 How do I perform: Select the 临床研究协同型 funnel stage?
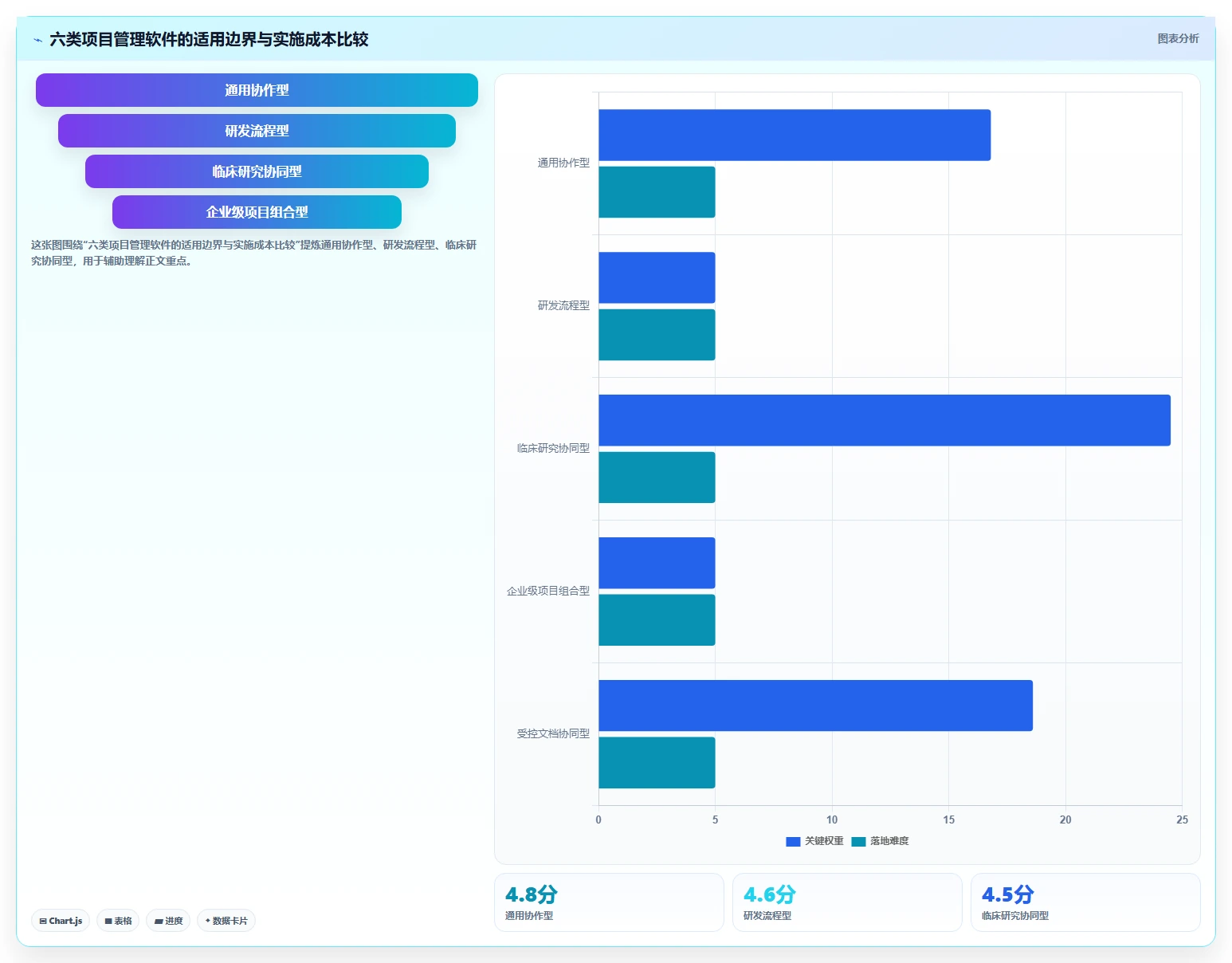click(257, 171)
